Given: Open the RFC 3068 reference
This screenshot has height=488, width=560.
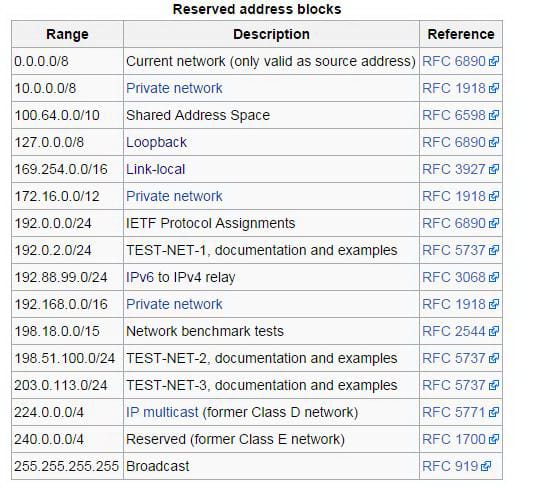Looking at the screenshot, I should click(454, 277).
